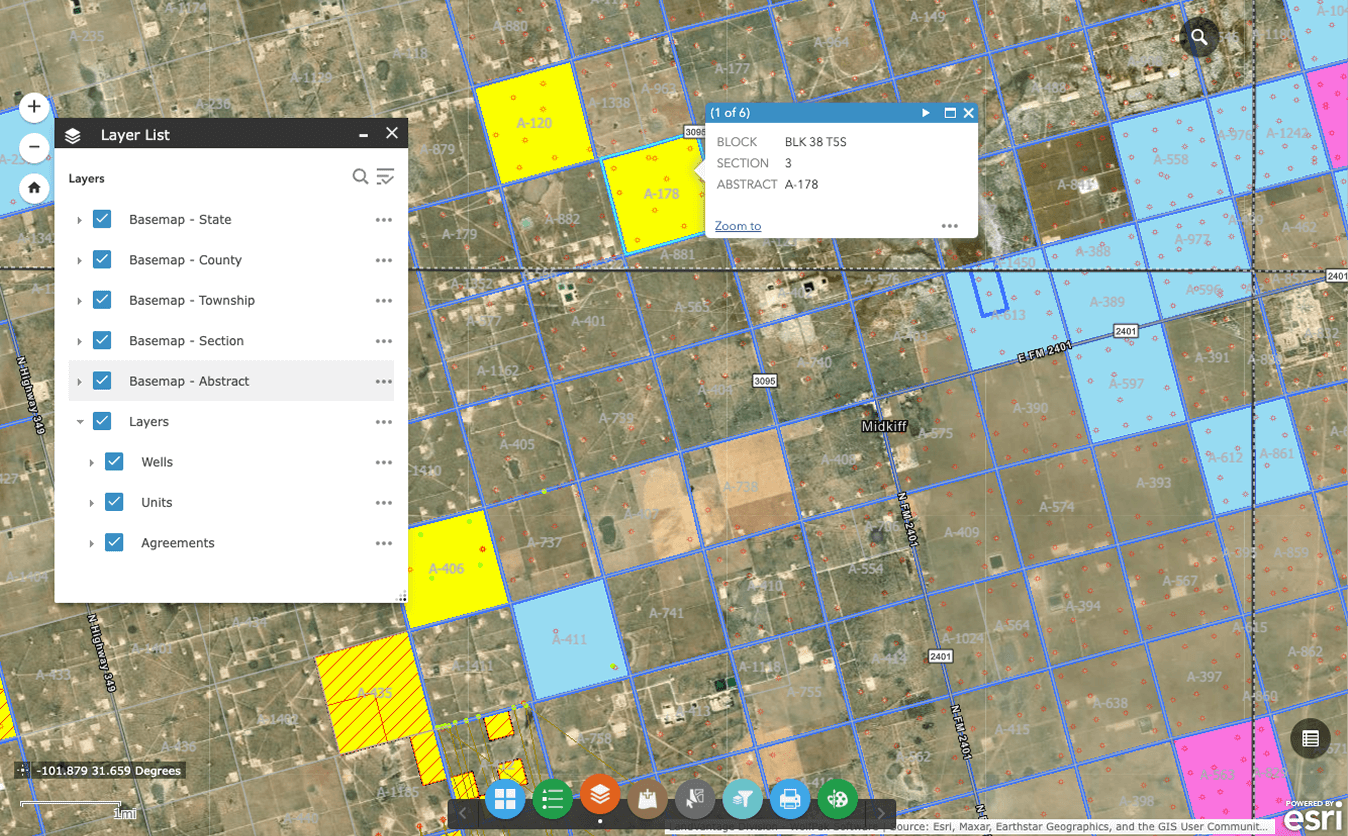Open the Layer List options filter icon
This screenshot has width=1348, height=836.
tap(385, 177)
